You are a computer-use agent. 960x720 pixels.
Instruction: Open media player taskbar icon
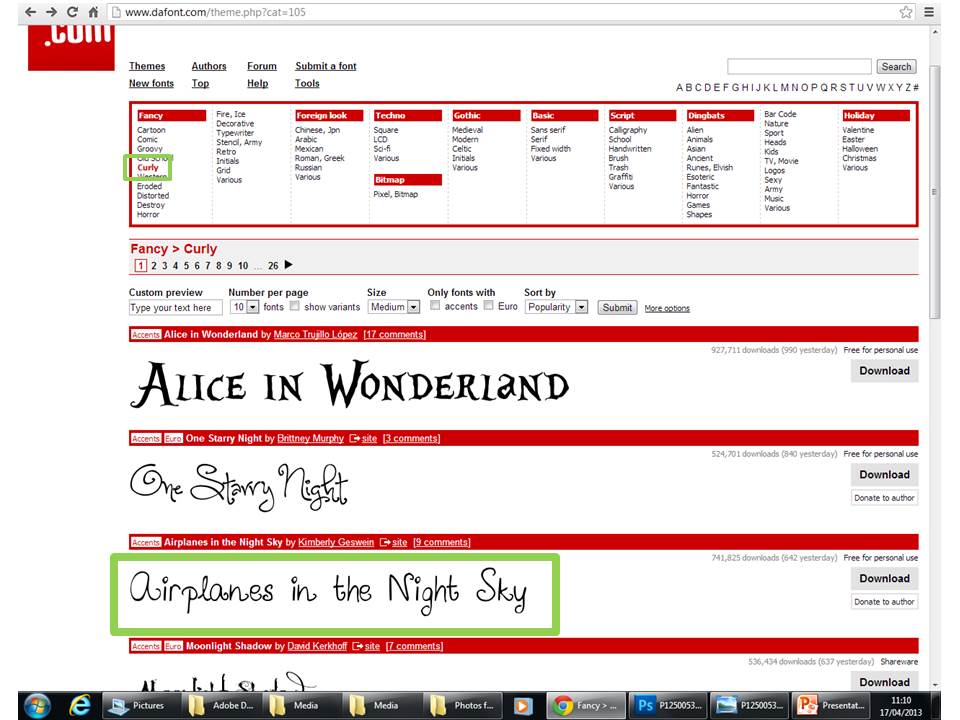[x=522, y=706]
